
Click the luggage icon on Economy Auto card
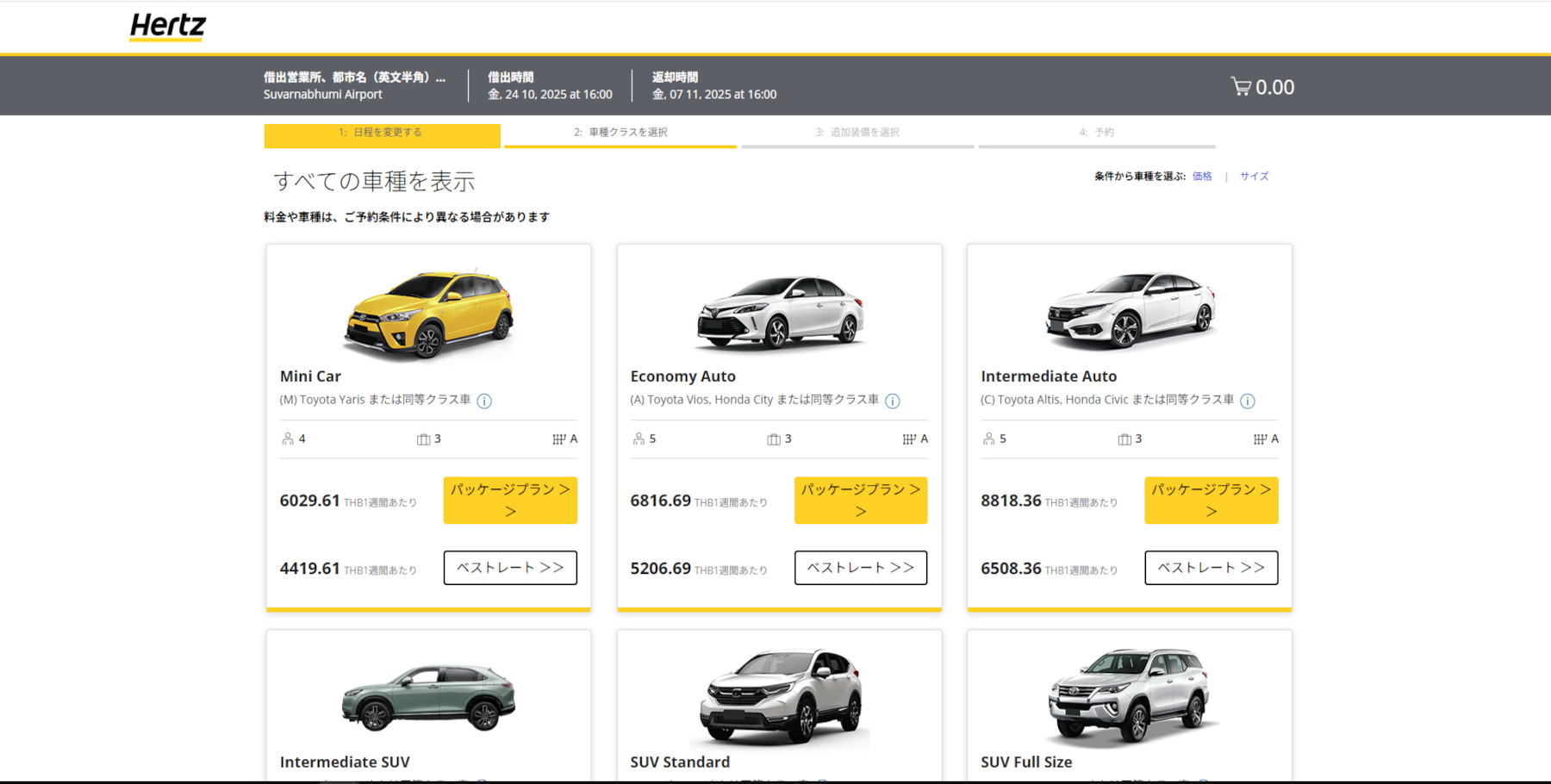coord(772,439)
